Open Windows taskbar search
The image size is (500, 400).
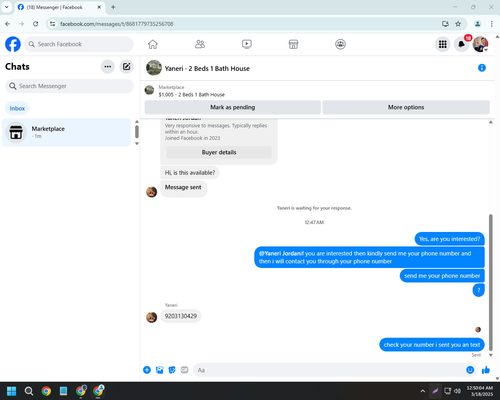[29, 391]
